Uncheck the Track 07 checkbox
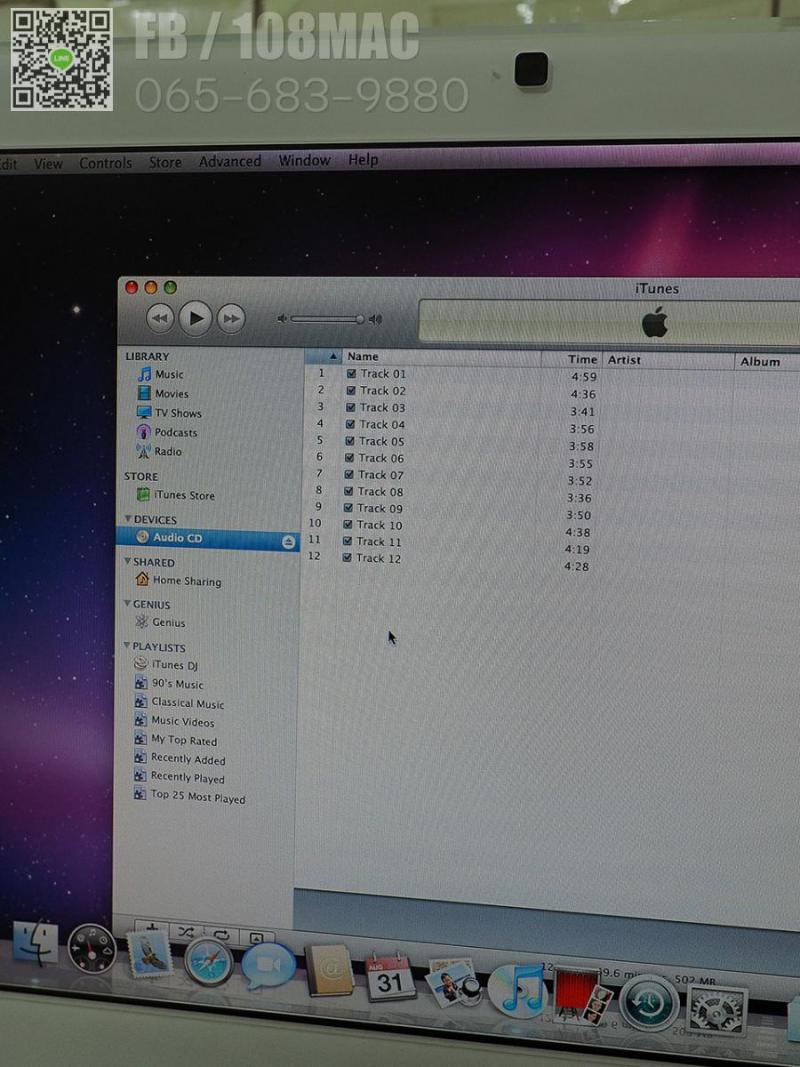800x1067 pixels. pyautogui.click(x=350, y=475)
